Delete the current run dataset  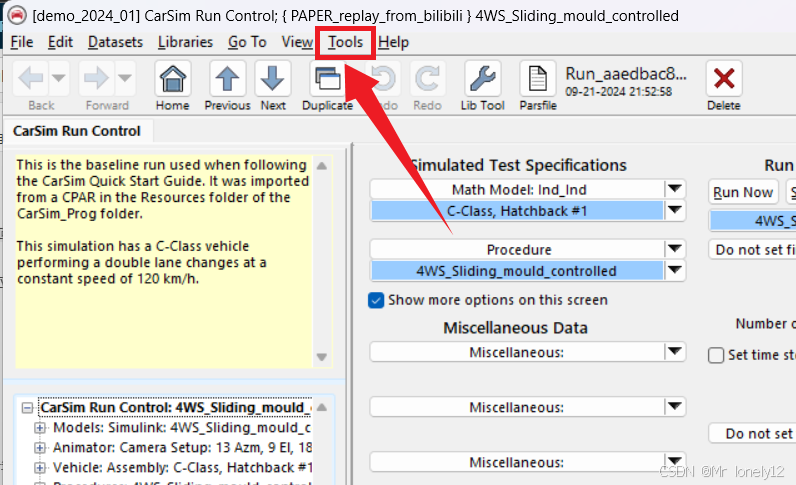tap(724, 78)
